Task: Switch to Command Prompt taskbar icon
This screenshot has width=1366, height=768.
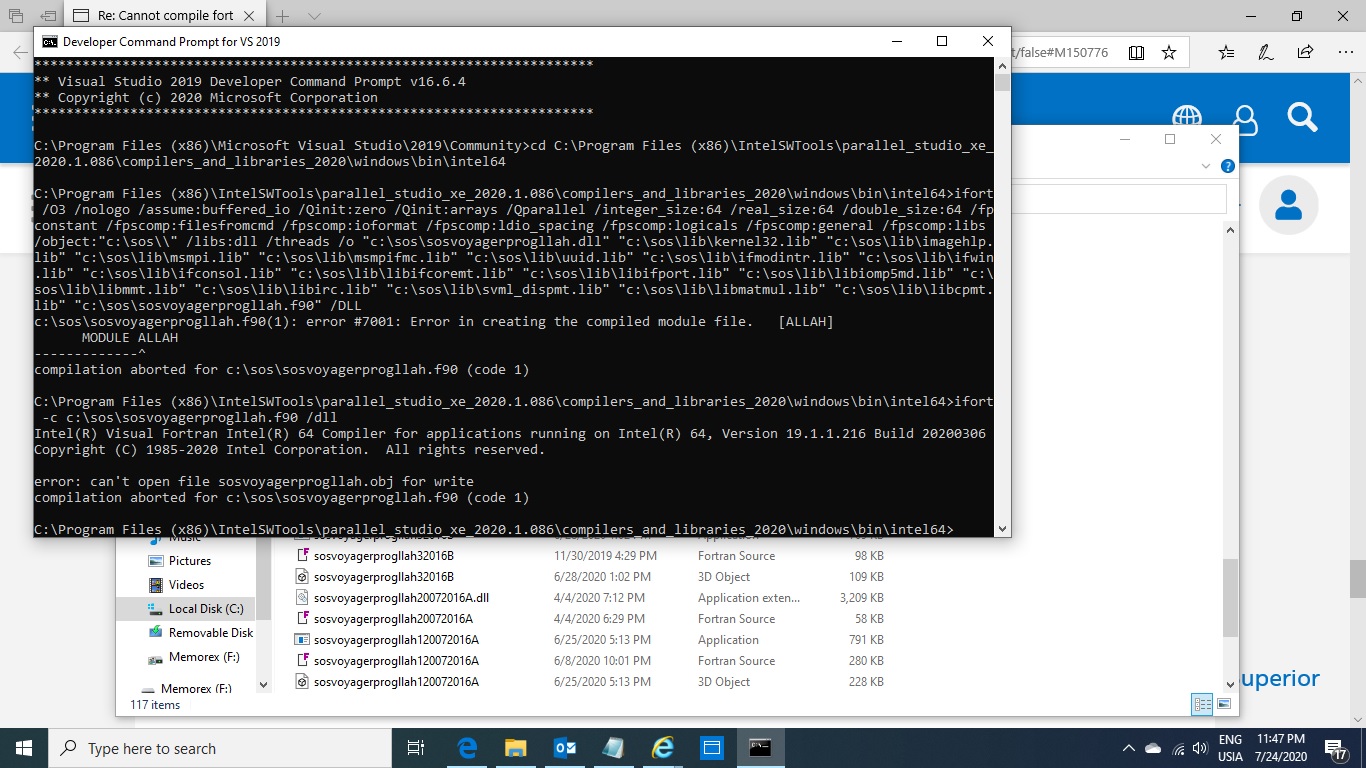Action: point(760,748)
